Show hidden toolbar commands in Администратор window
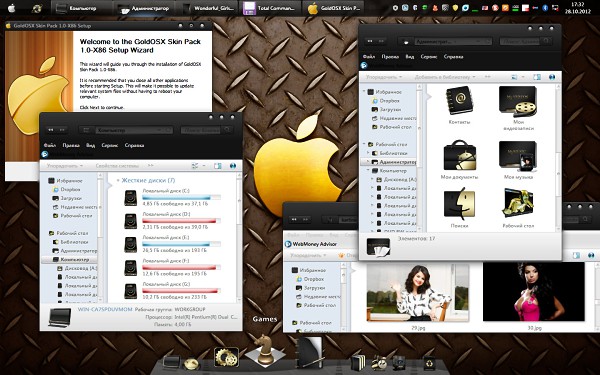 488,77
